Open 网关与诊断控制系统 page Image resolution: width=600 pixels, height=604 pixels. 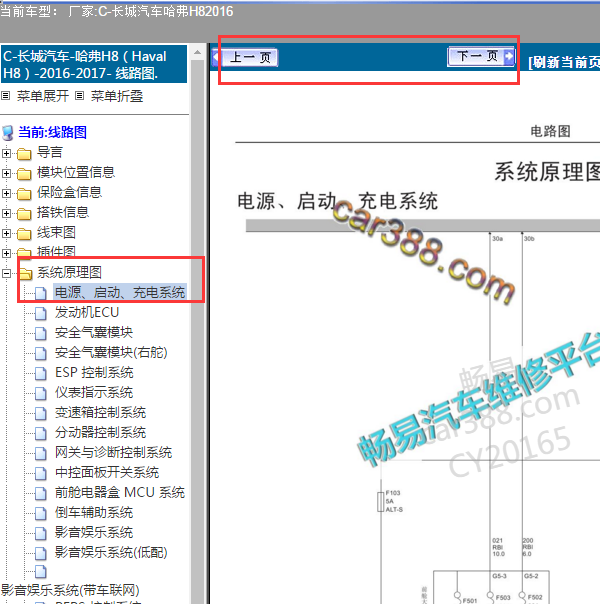113,453
